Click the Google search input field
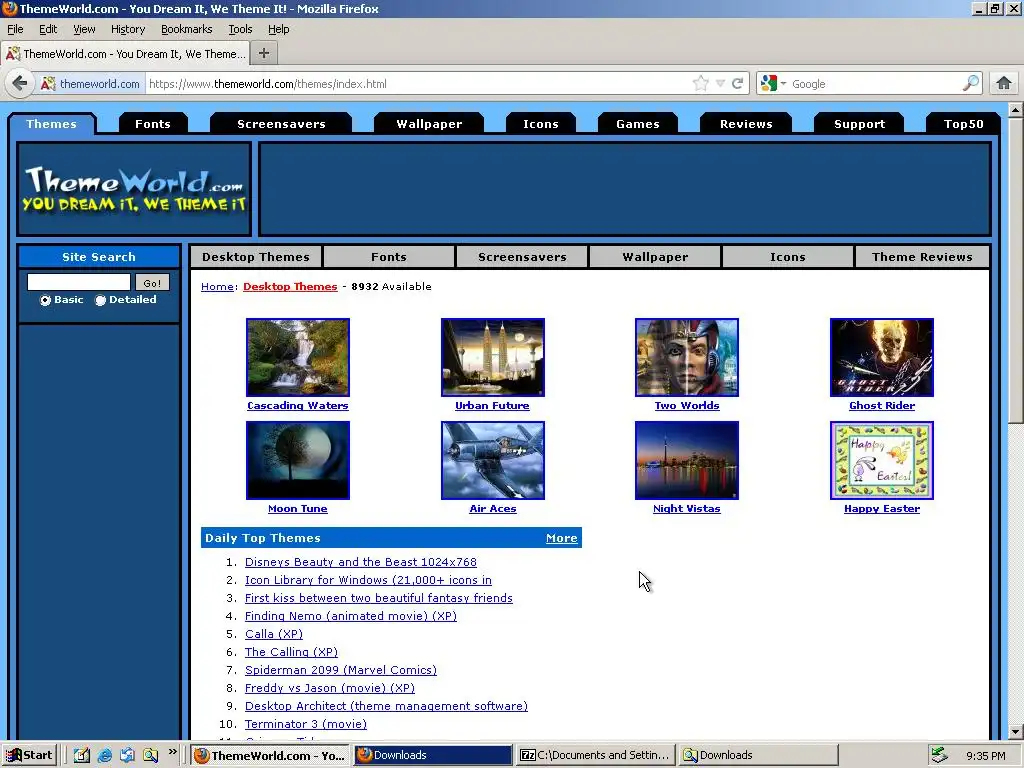Image resolution: width=1024 pixels, height=768 pixels. click(875, 84)
